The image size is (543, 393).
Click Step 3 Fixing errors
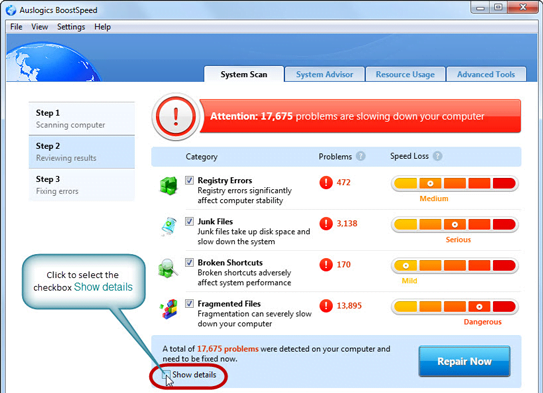pyautogui.click(x=82, y=185)
